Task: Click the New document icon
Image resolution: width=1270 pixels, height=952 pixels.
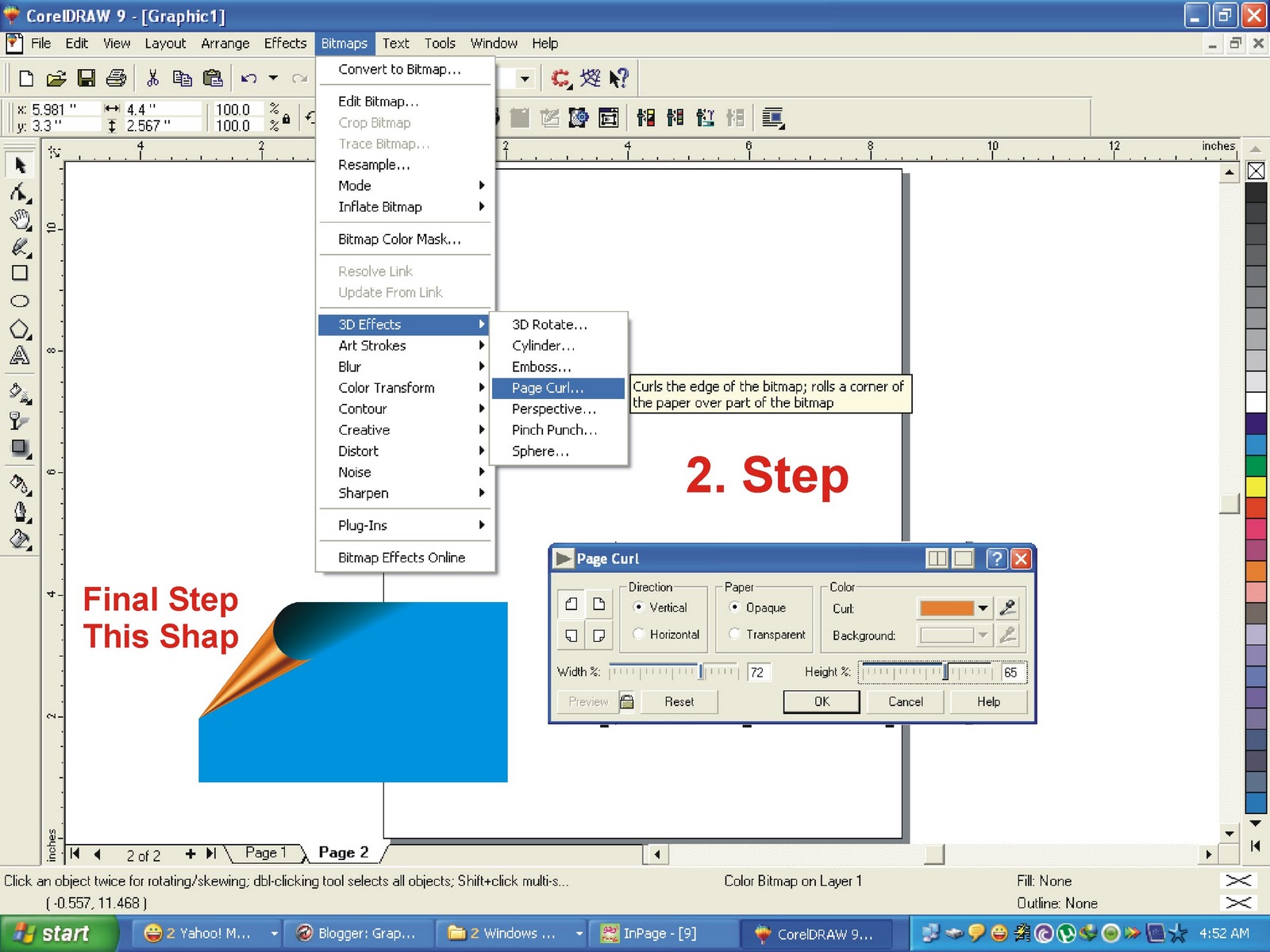Action: (25, 78)
